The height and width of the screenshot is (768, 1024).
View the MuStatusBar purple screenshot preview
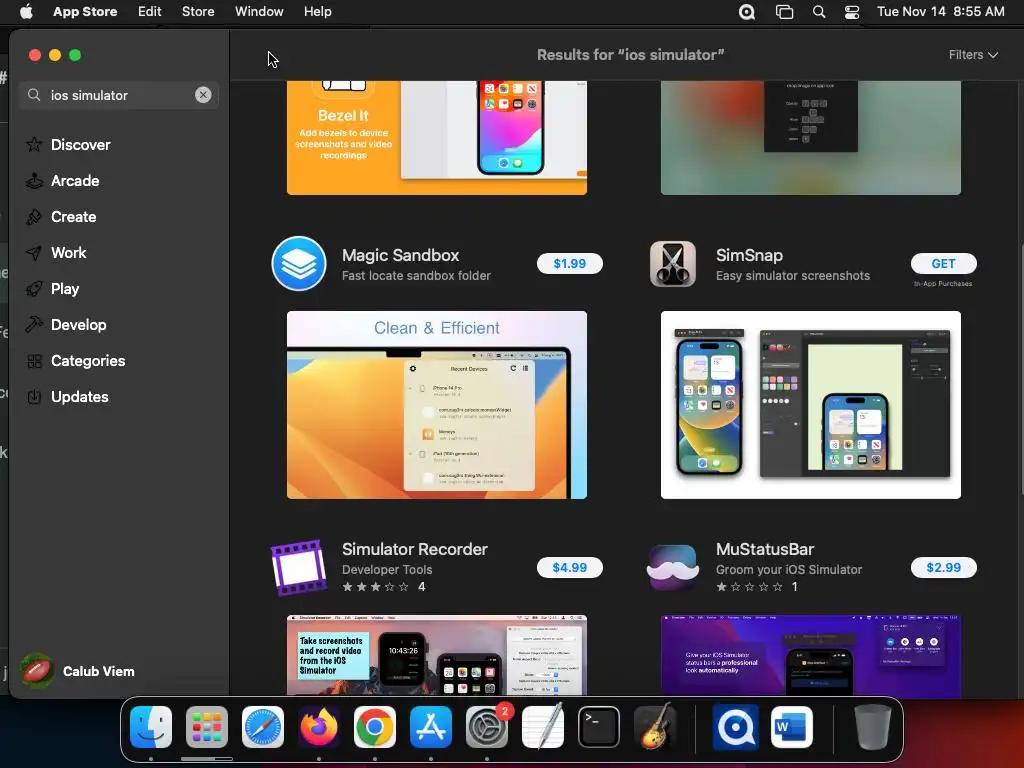pos(810,655)
